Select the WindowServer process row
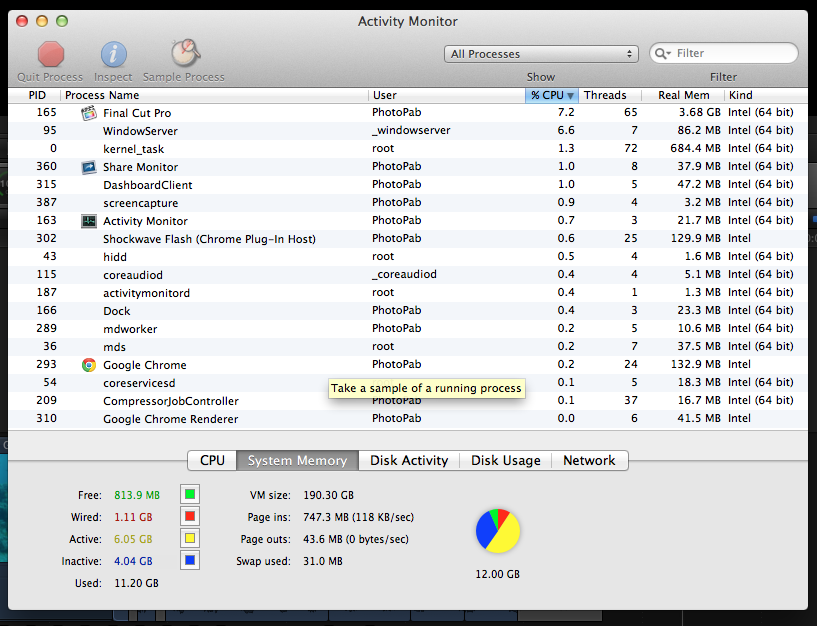This screenshot has width=817, height=626. (x=408, y=131)
